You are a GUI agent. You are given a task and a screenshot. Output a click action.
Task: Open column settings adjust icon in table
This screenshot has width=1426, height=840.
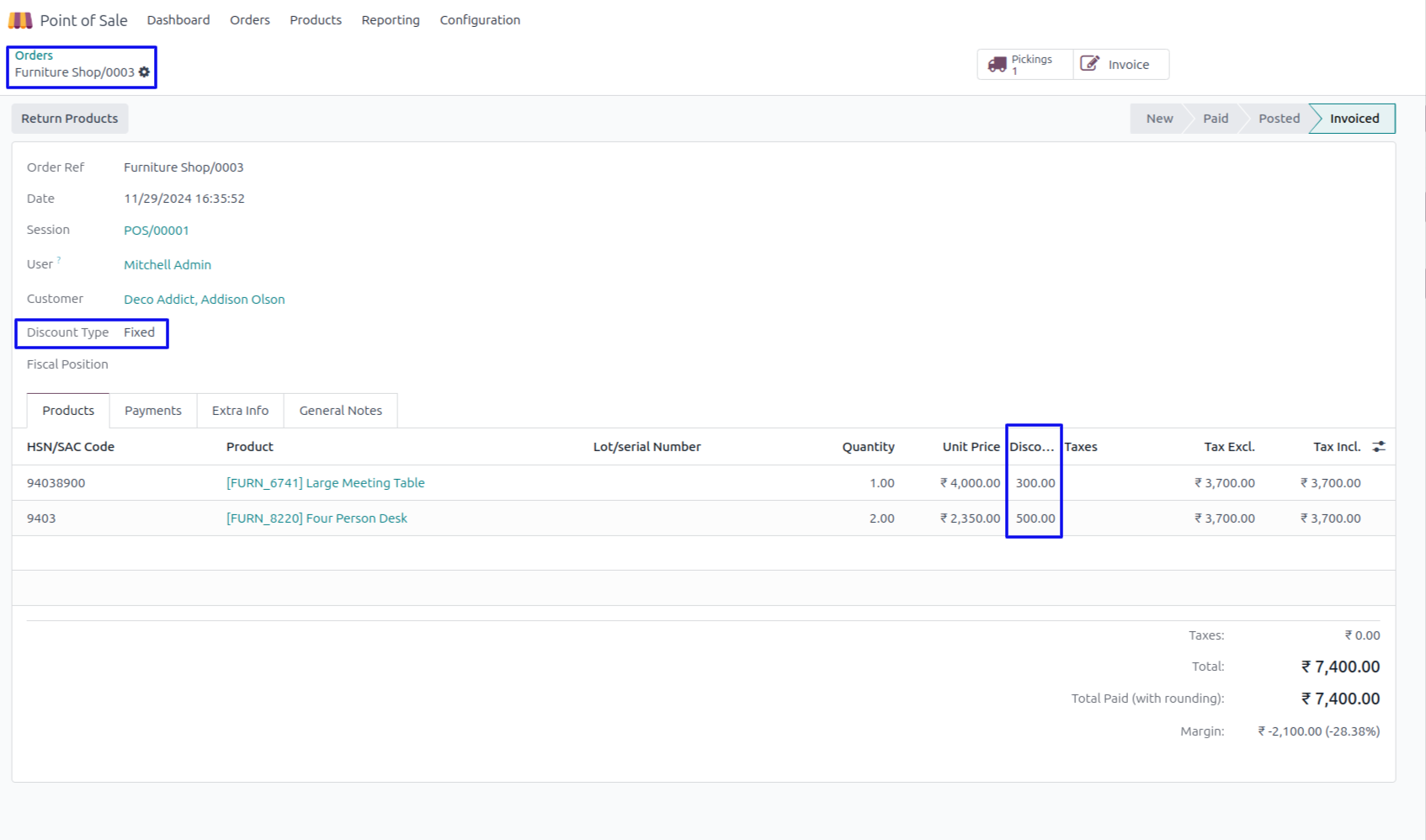(1378, 447)
